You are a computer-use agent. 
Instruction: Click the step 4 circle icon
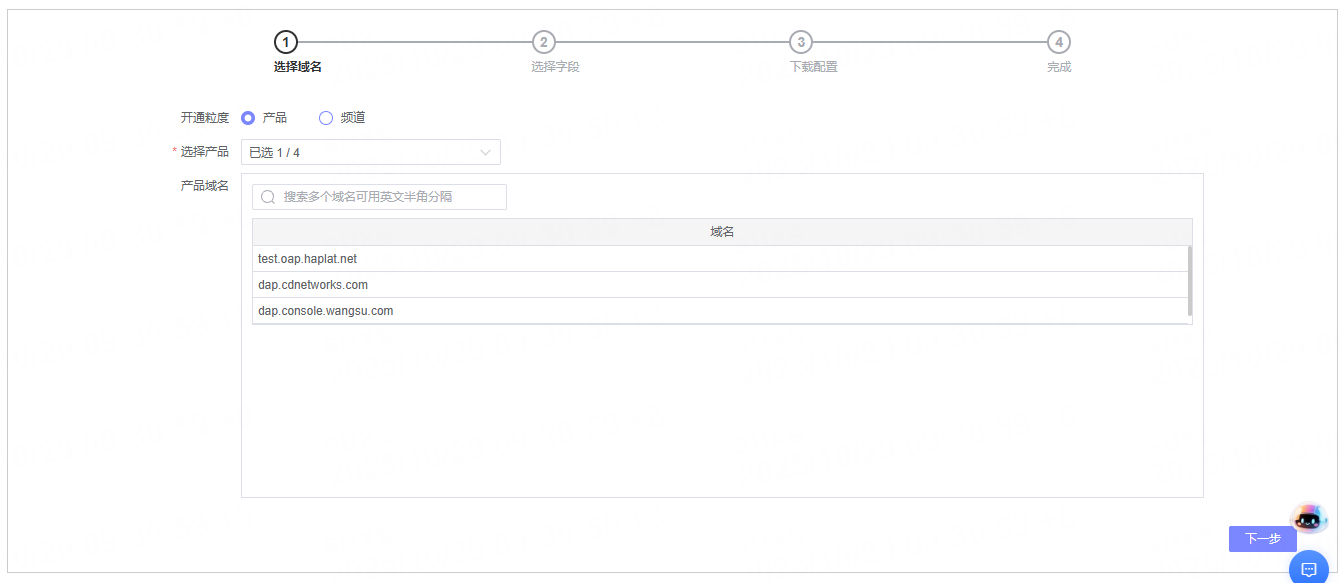[1059, 42]
